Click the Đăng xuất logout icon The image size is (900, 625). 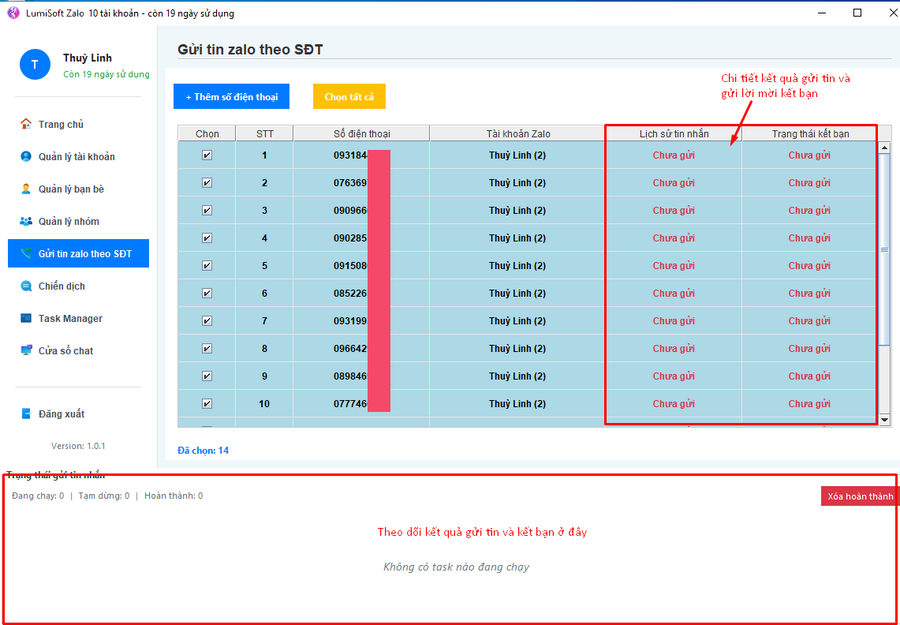tap(26, 414)
